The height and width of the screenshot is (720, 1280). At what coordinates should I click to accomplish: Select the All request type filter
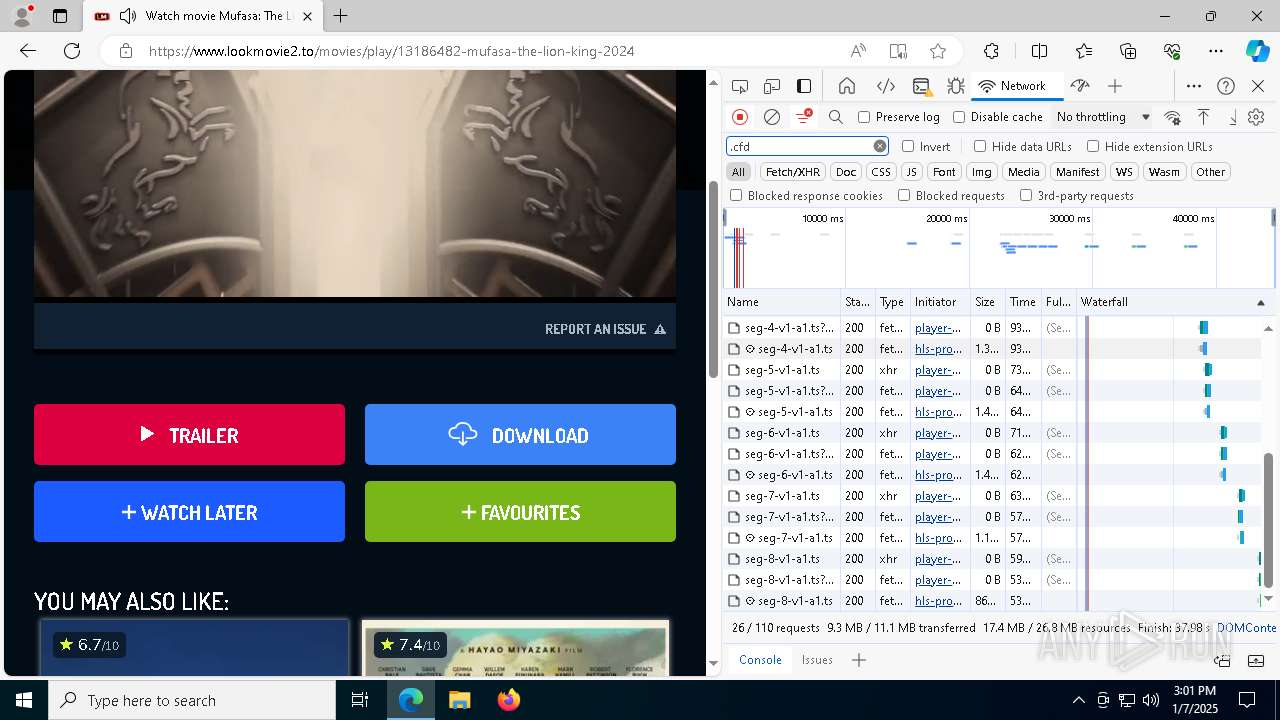click(x=738, y=172)
